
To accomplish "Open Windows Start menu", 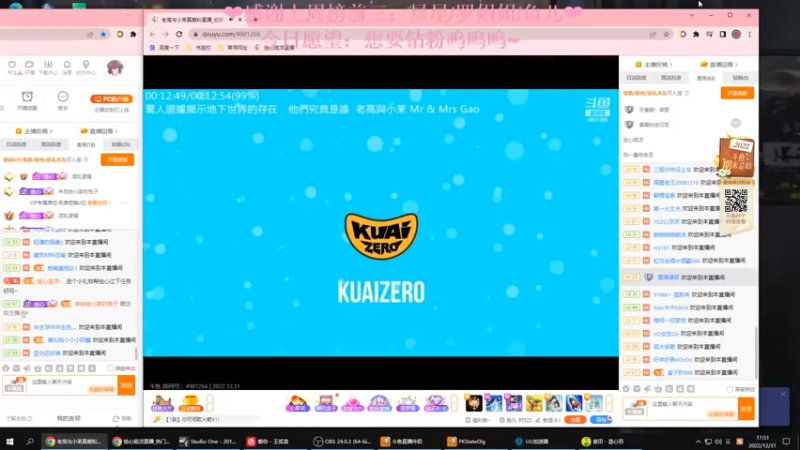I will (x=10, y=441).
